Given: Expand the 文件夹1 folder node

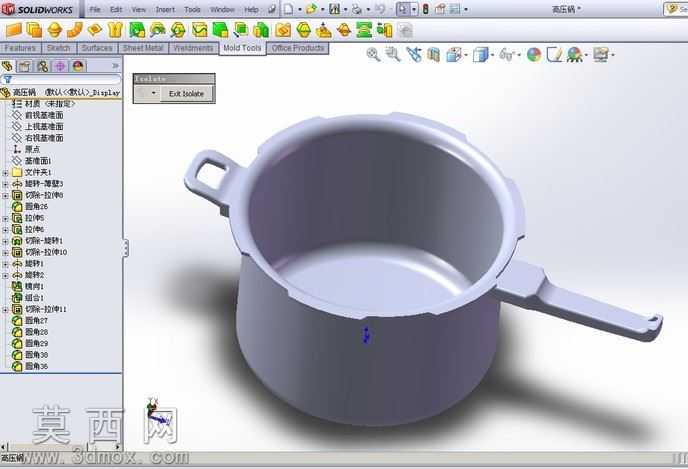Looking at the screenshot, I should pos(5,173).
